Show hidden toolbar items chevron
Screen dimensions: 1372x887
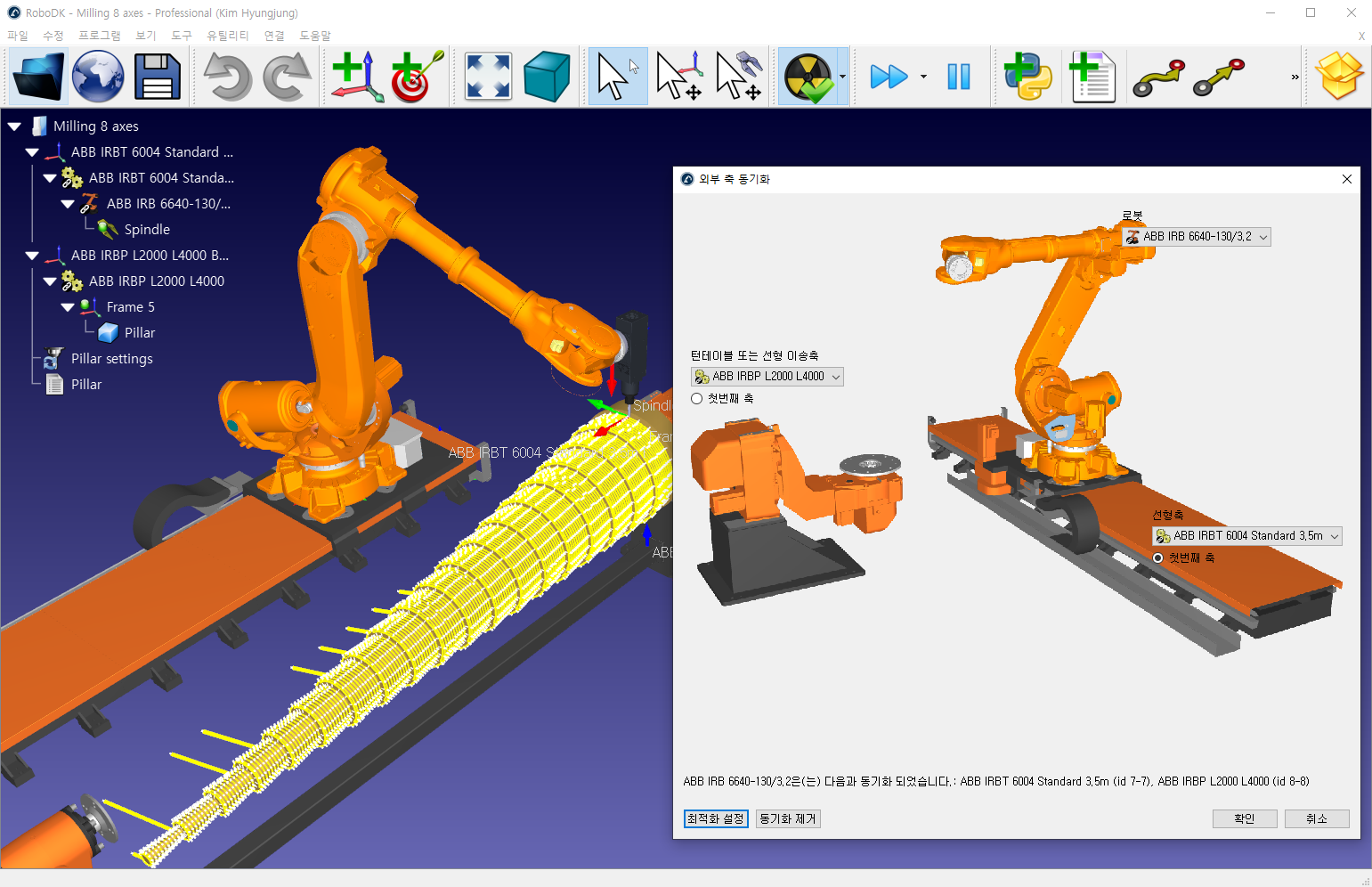pyautogui.click(x=1295, y=77)
